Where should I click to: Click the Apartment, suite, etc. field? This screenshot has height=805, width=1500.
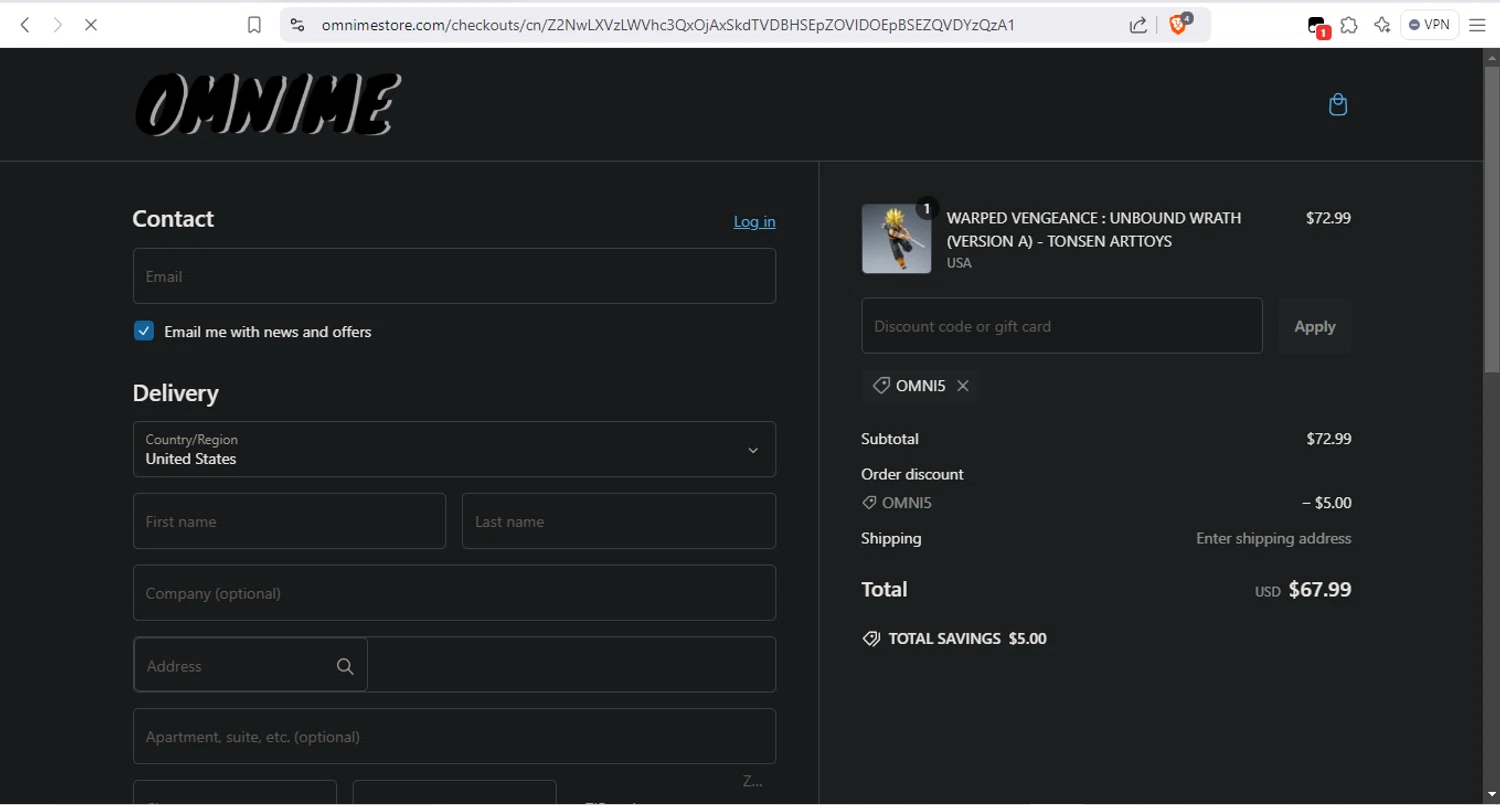coord(454,737)
